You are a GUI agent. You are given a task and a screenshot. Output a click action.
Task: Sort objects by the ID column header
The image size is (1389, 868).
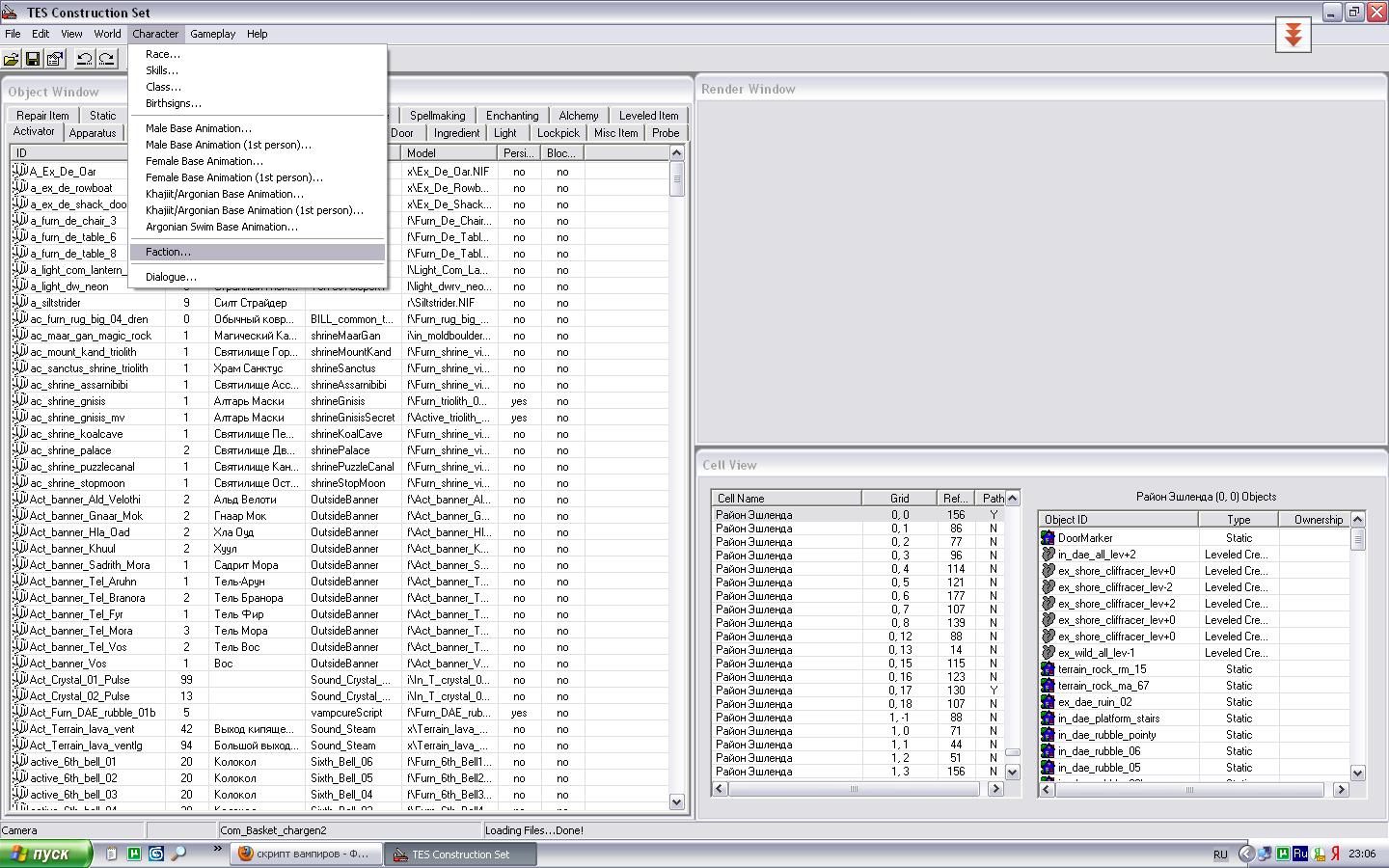(89, 152)
